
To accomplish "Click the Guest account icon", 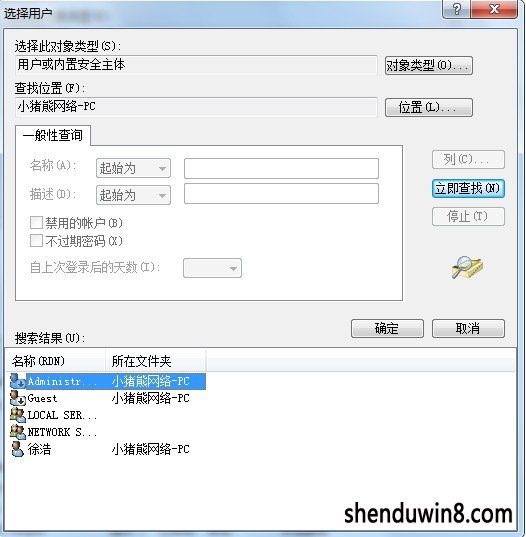I will [17, 398].
